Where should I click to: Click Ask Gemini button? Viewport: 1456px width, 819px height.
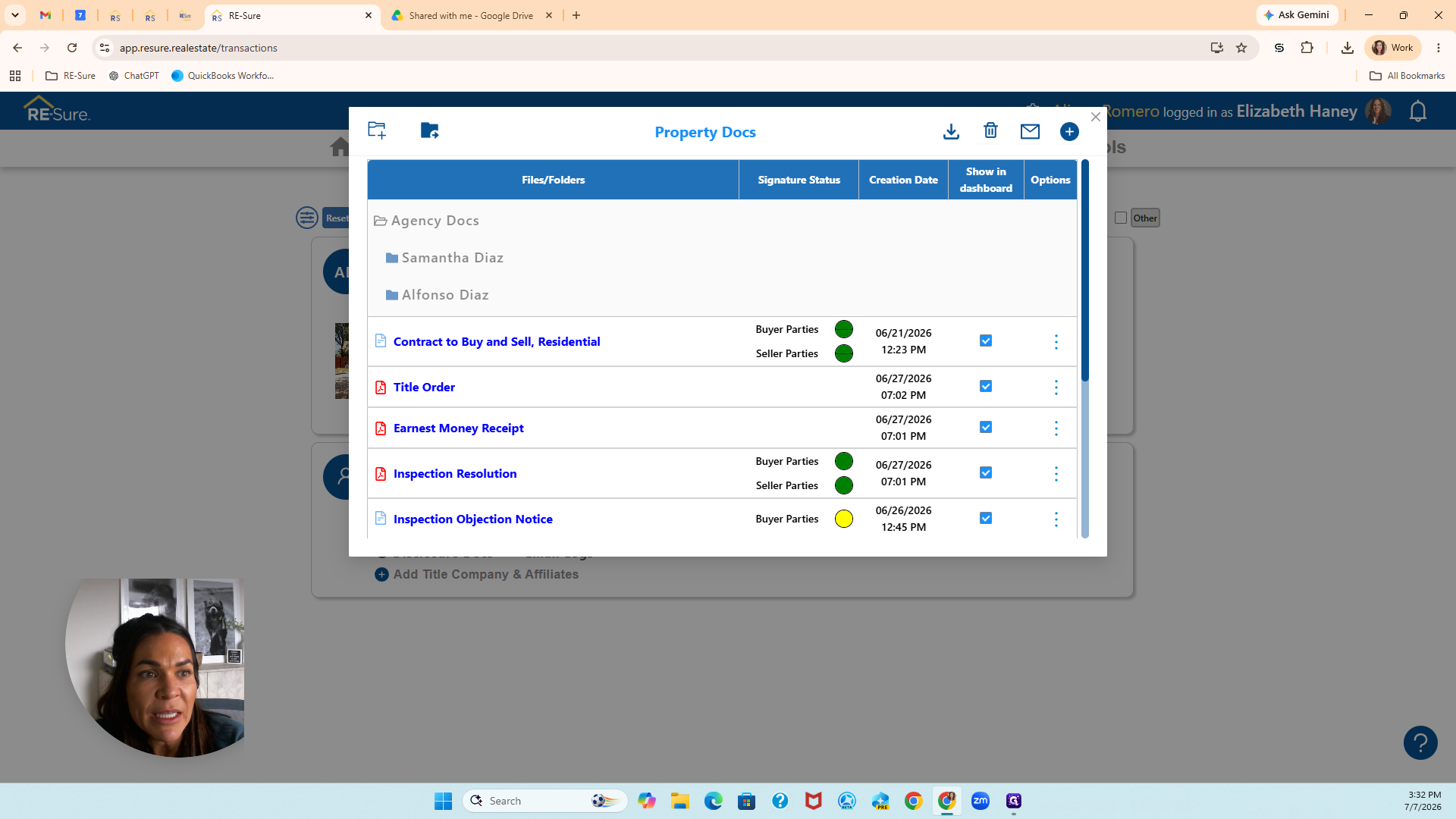(1297, 15)
